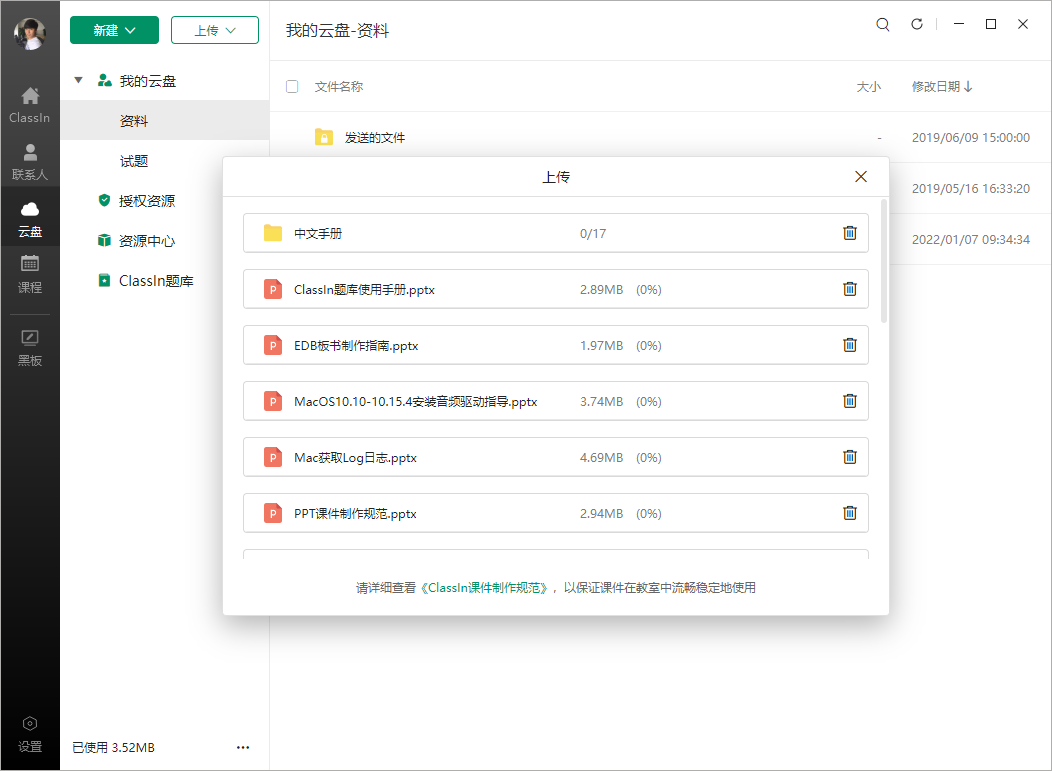1052x771 pixels.
Task: Open the 联系人 contacts icon
Action: tap(30, 162)
